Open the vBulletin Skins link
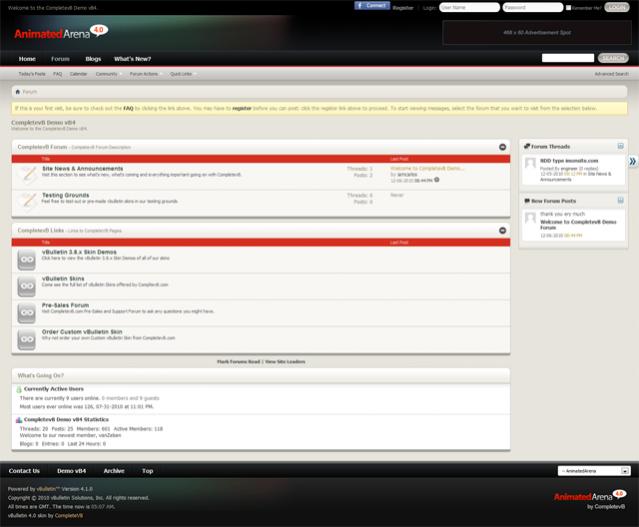 63,278
